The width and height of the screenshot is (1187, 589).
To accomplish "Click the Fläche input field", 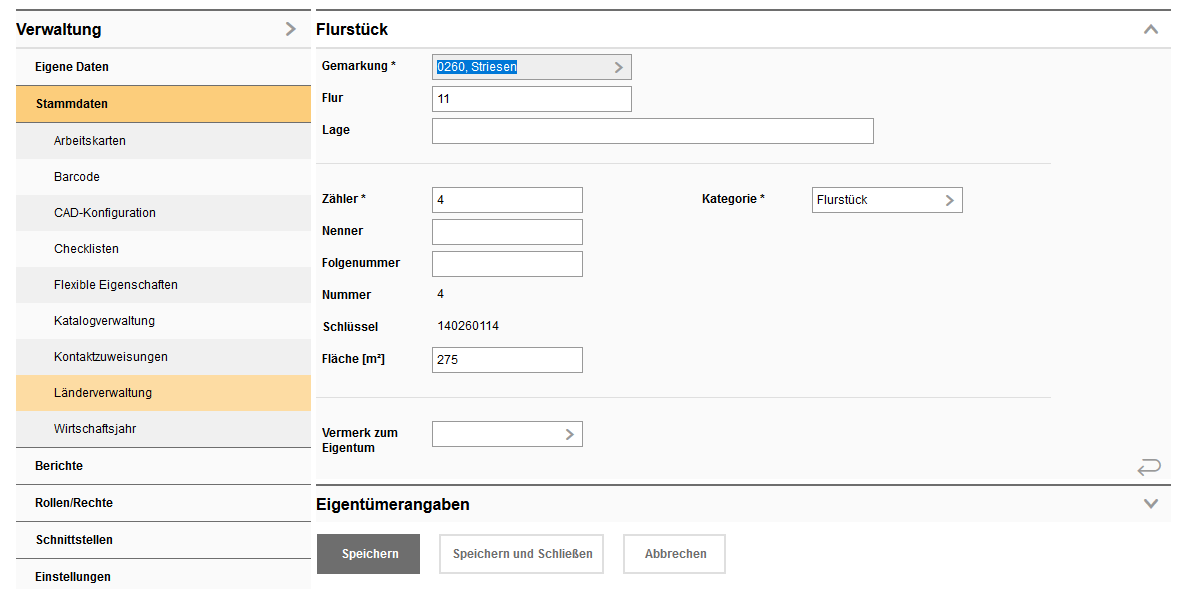I will [506, 359].
